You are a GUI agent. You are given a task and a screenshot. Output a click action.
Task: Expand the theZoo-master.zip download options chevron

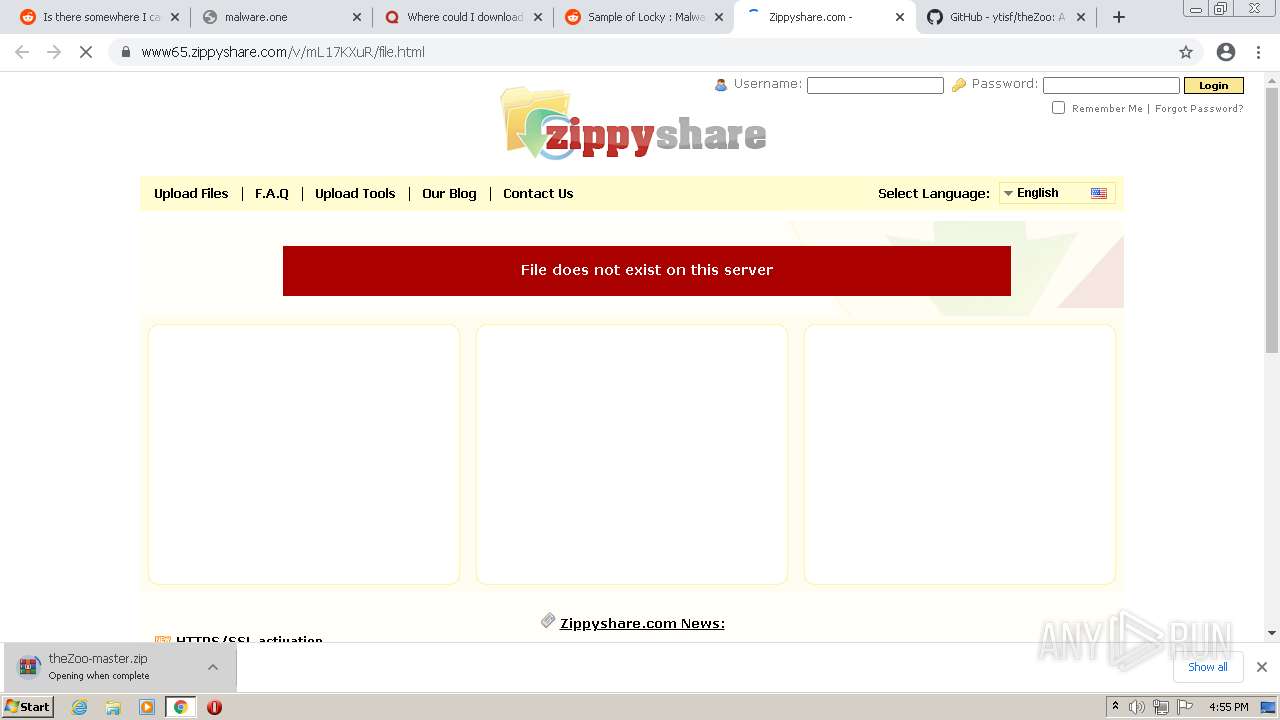click(213, 667)
